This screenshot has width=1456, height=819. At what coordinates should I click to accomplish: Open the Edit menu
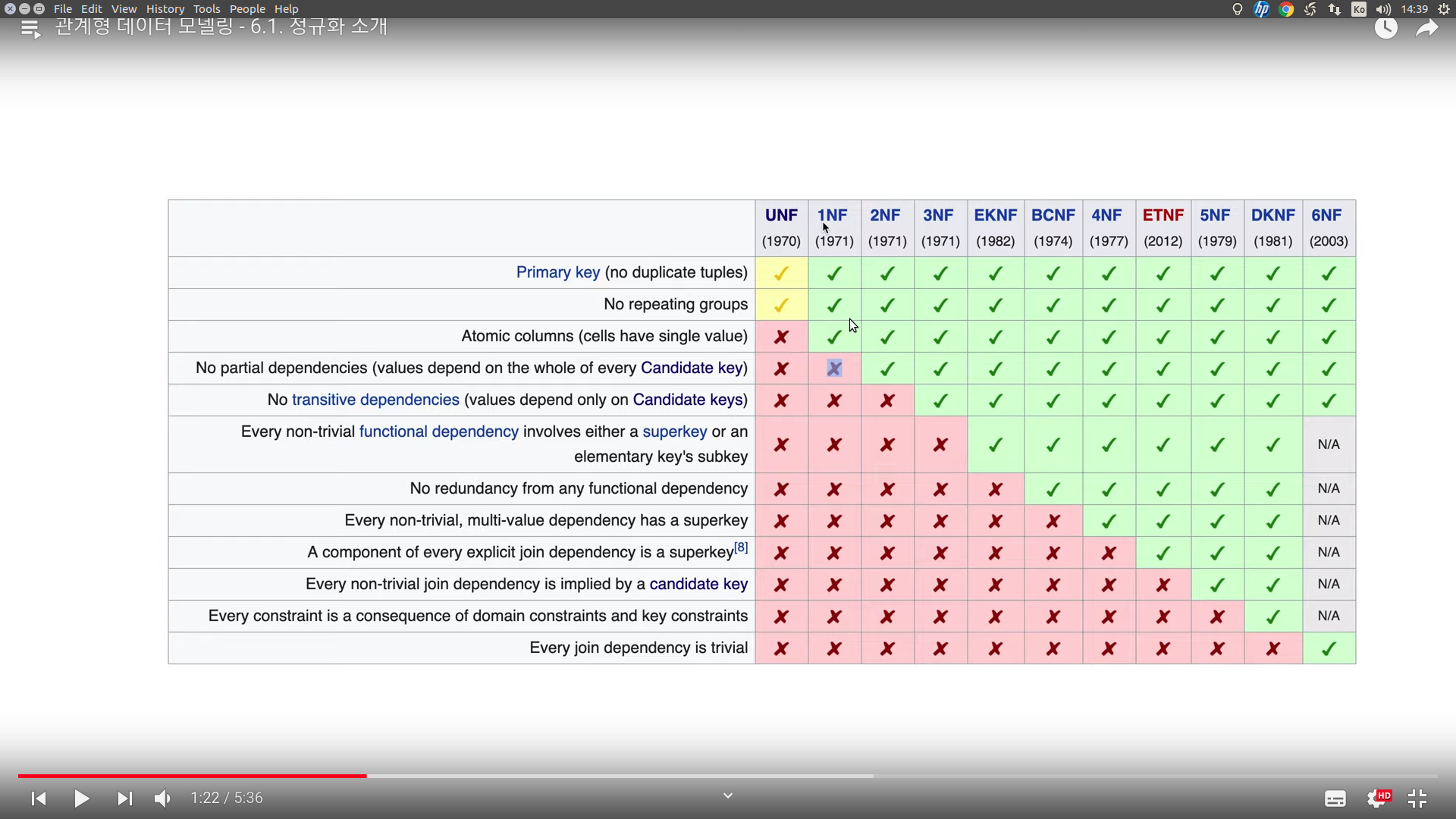click(91, 9)
